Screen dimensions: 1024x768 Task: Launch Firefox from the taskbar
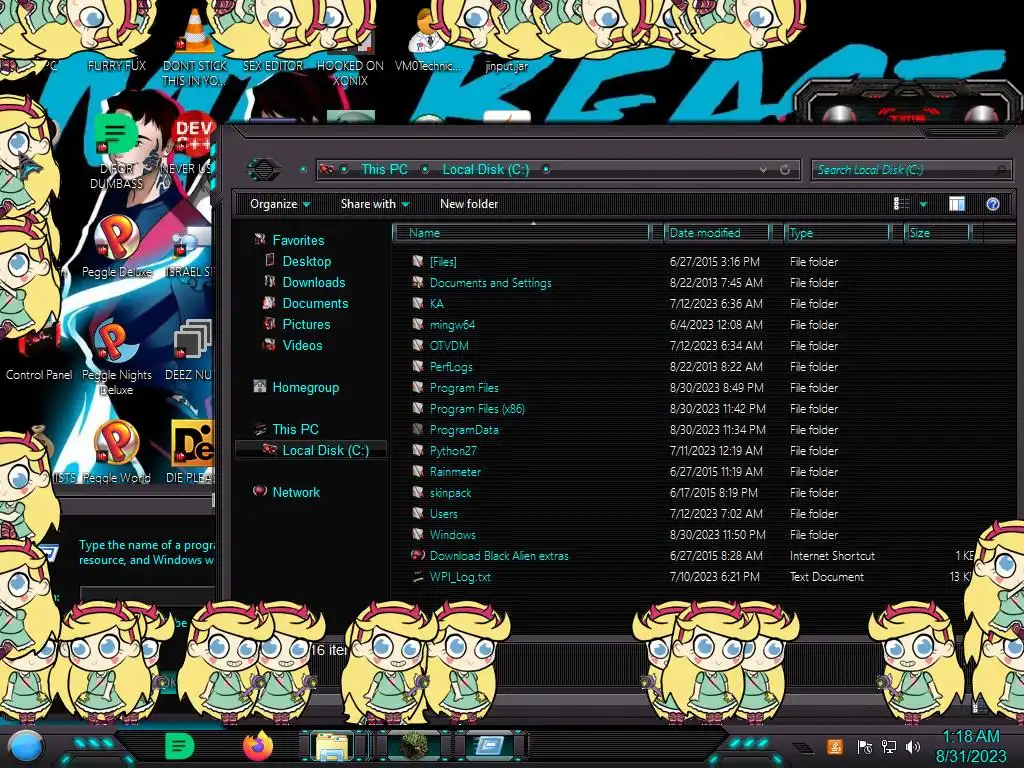[x=258, y=745]
